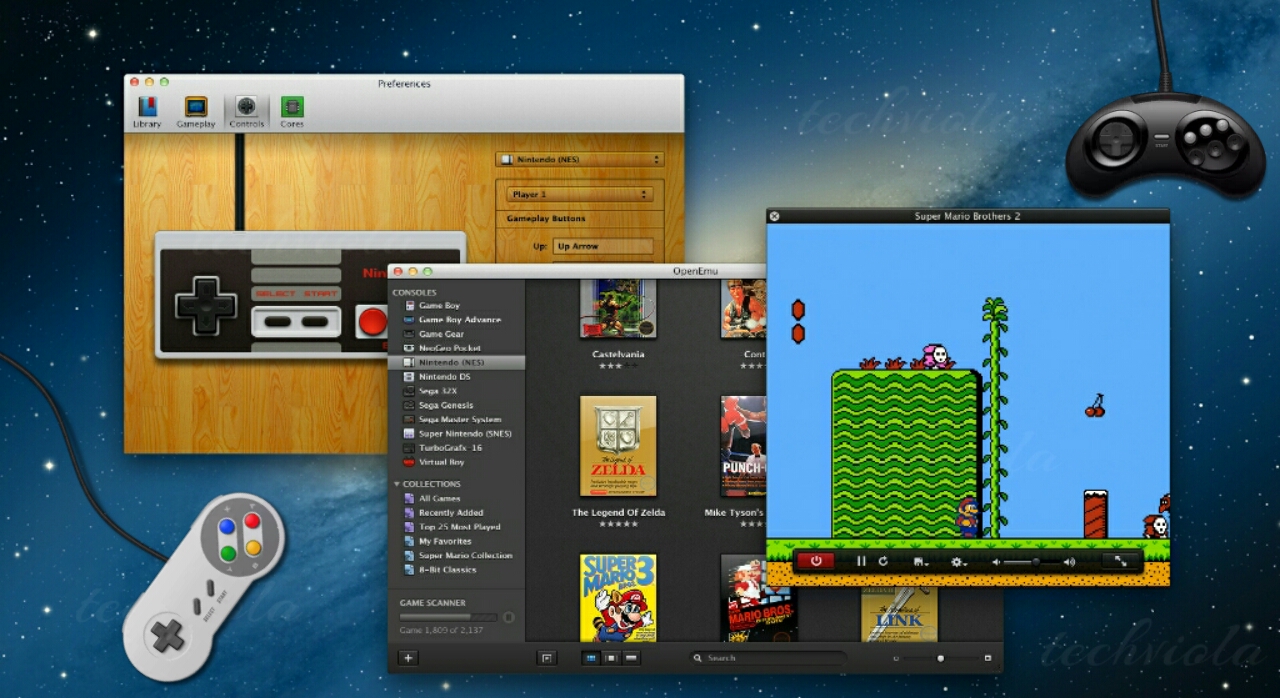Click the small cover size icon
Screen dimensions: 1280x698
click(x=896, y=658)
